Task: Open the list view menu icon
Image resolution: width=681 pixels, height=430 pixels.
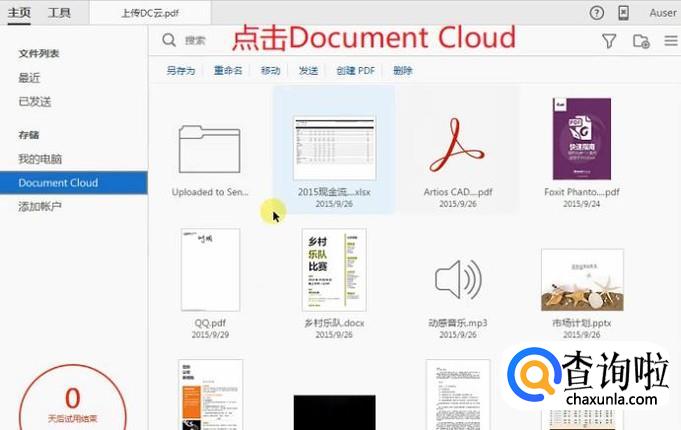Action: tap(671, 41)
